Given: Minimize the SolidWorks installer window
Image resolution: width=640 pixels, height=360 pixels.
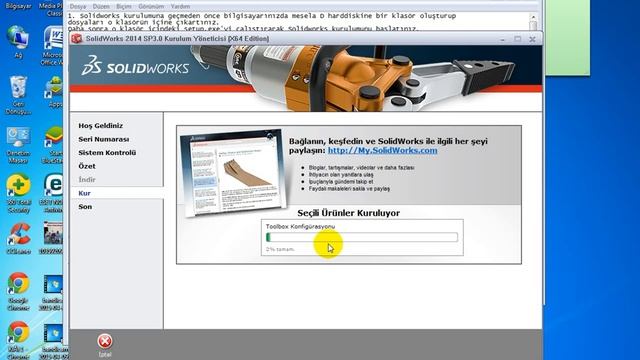Looking at the screenshot, I should click(x=503, y=39).
